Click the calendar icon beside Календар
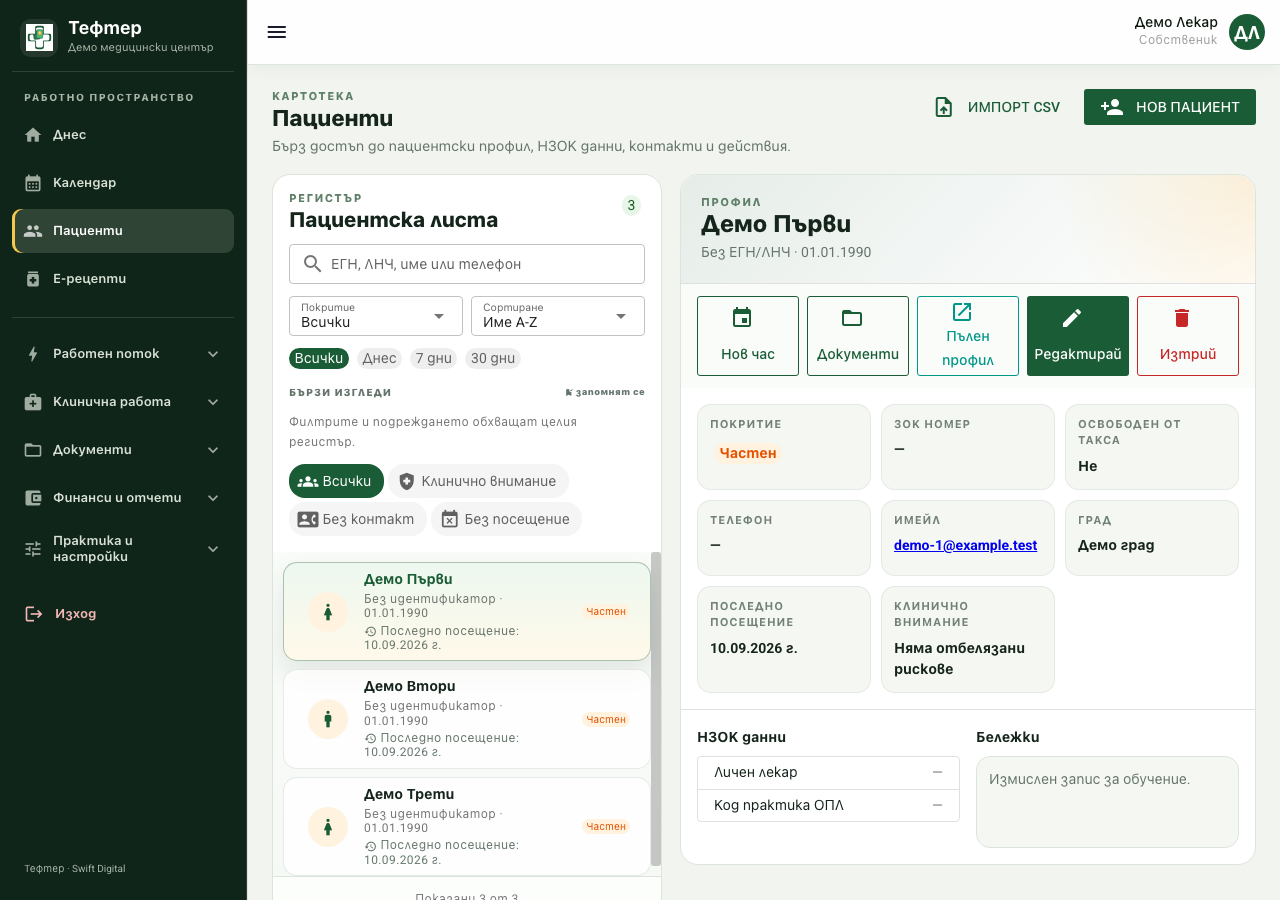Viewport: 1280px width, 900px height. coord(33,183)
